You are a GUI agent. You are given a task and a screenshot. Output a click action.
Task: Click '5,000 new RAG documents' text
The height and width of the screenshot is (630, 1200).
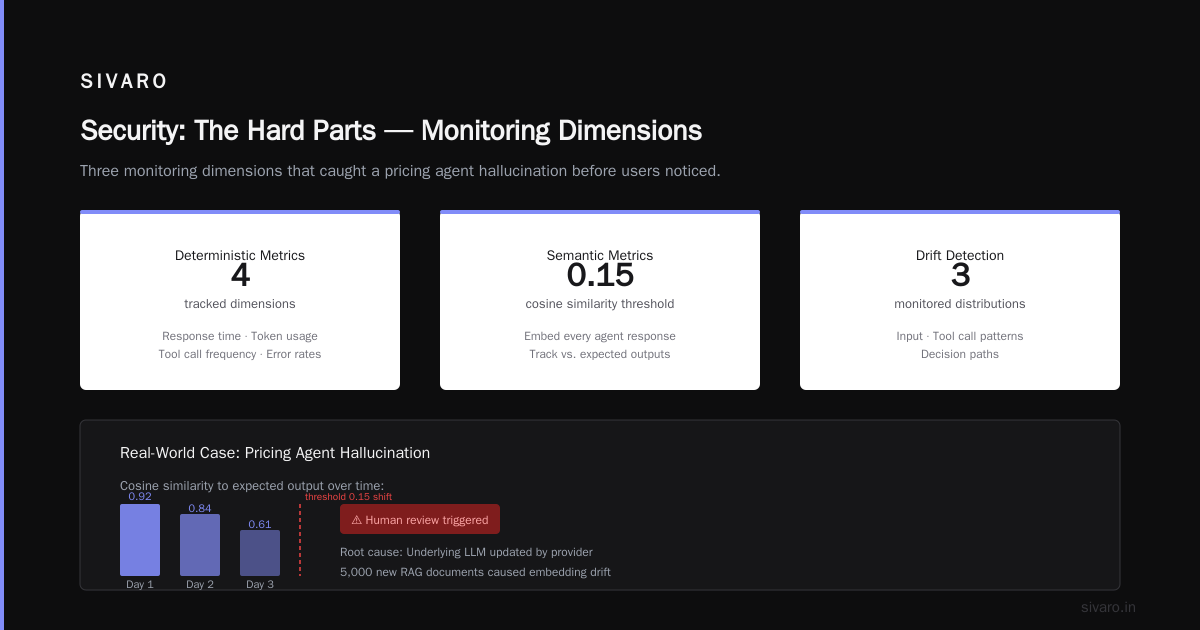[x=475, y=572]
